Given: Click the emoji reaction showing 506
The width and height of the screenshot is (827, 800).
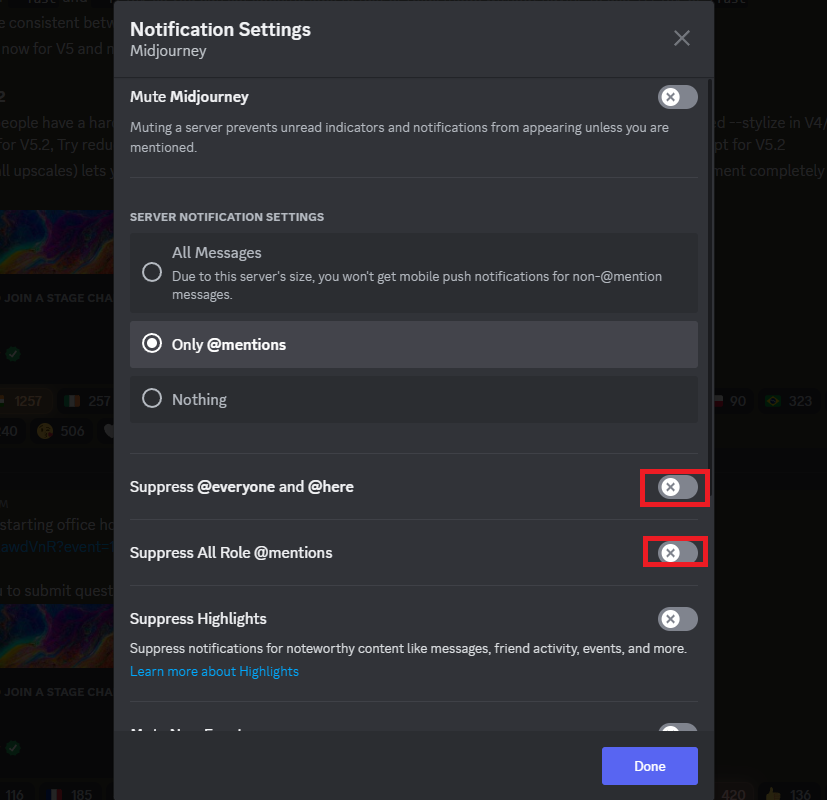Looking at the screenshot, I should coord(60,431).
